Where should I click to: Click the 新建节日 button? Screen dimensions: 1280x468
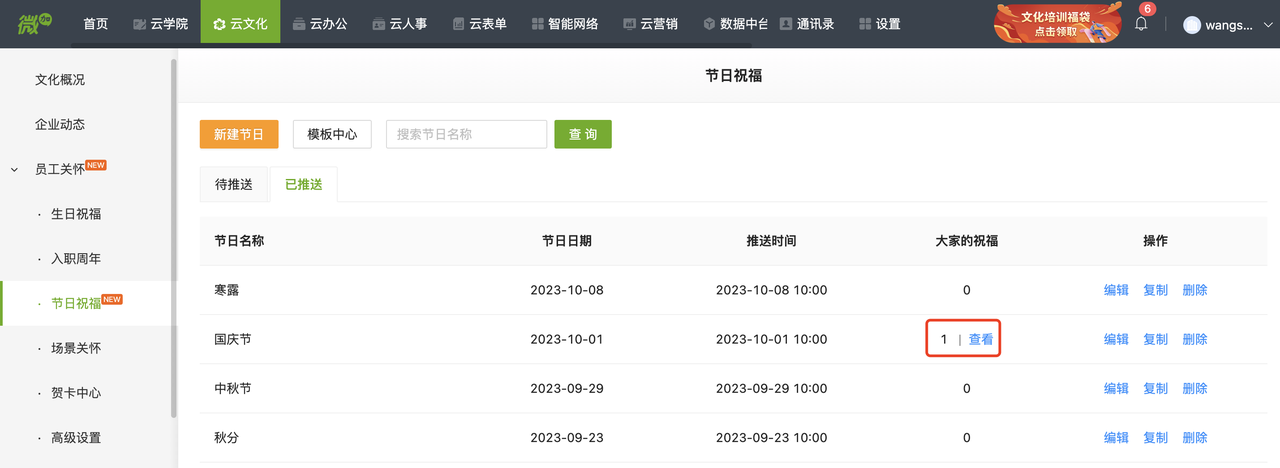point(239,134)
